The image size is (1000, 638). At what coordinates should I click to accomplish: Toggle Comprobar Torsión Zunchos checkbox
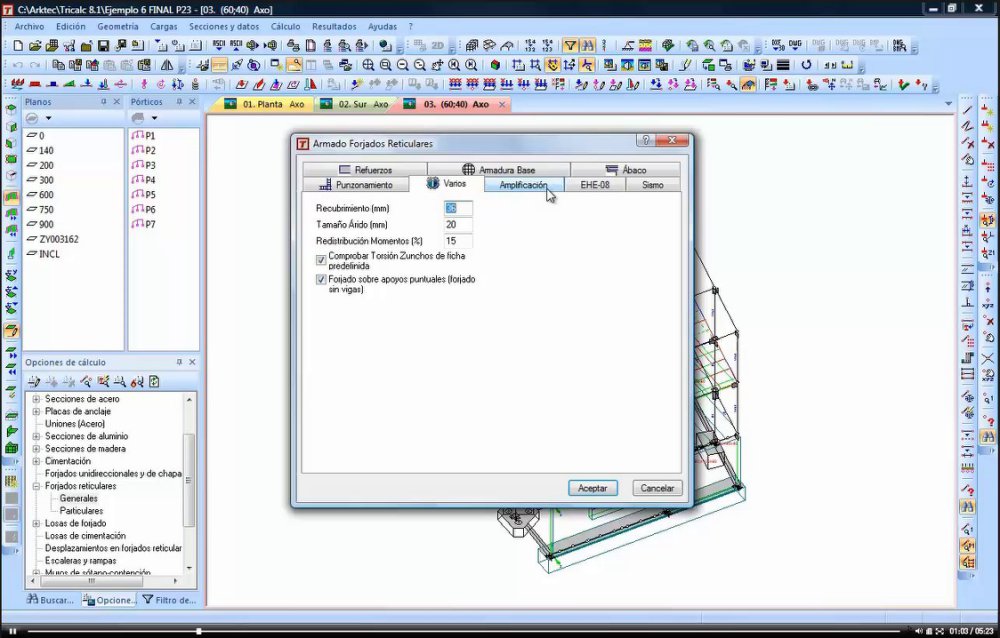tap(321, 260)
